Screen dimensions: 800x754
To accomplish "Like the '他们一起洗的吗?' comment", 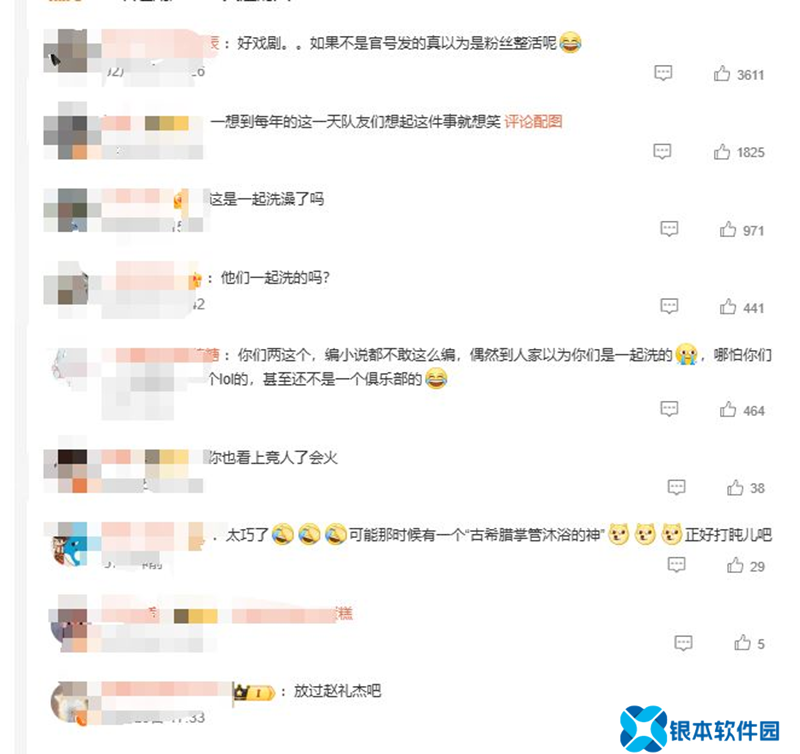I will tap(728, 307).
